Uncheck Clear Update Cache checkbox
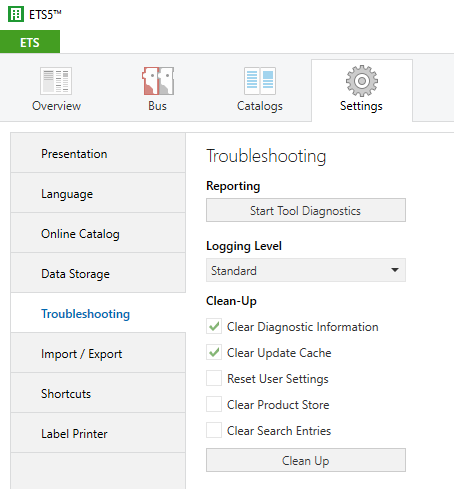Viewport: 454px width, 489px height. pos(214,352)
